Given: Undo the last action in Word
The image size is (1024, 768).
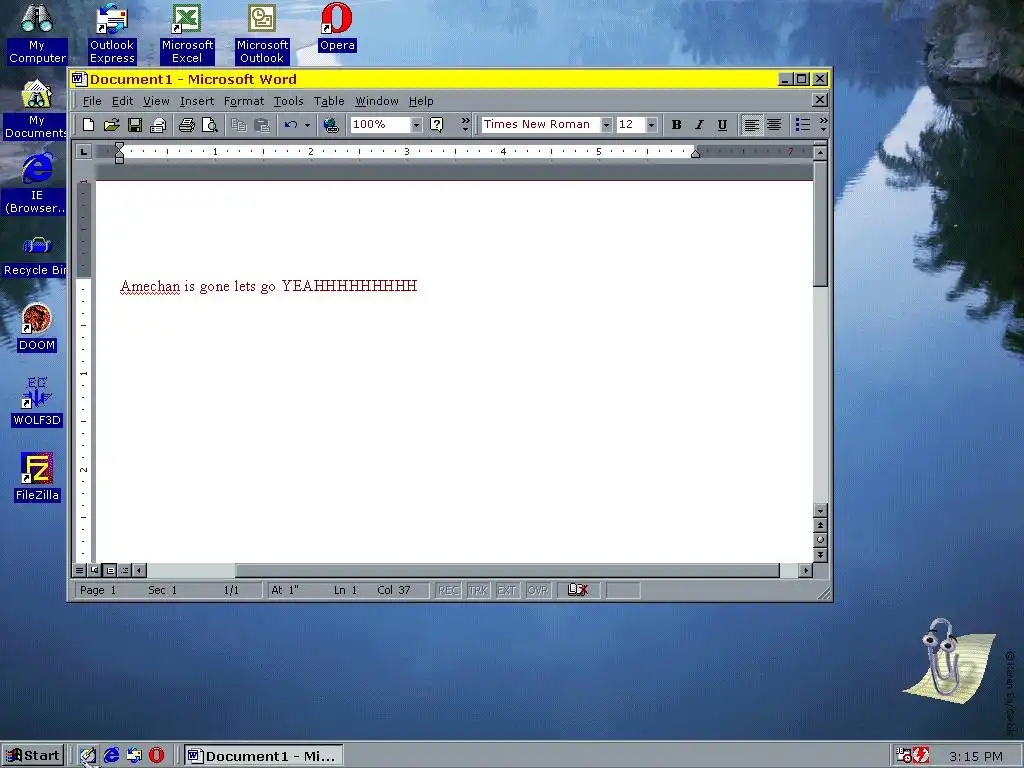Looking at the screenshot, I should pos(291,125).
